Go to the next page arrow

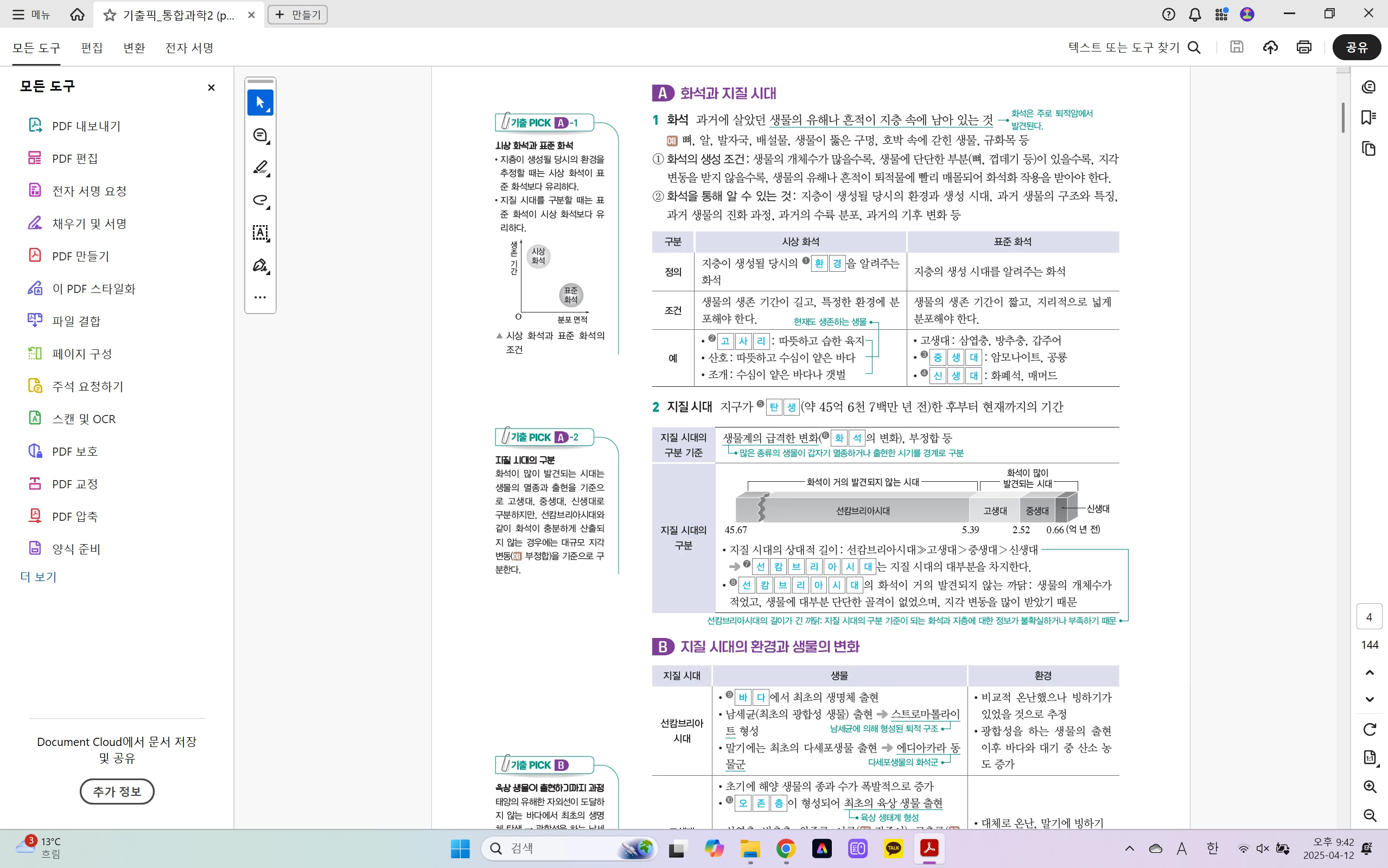(1370, 699)
